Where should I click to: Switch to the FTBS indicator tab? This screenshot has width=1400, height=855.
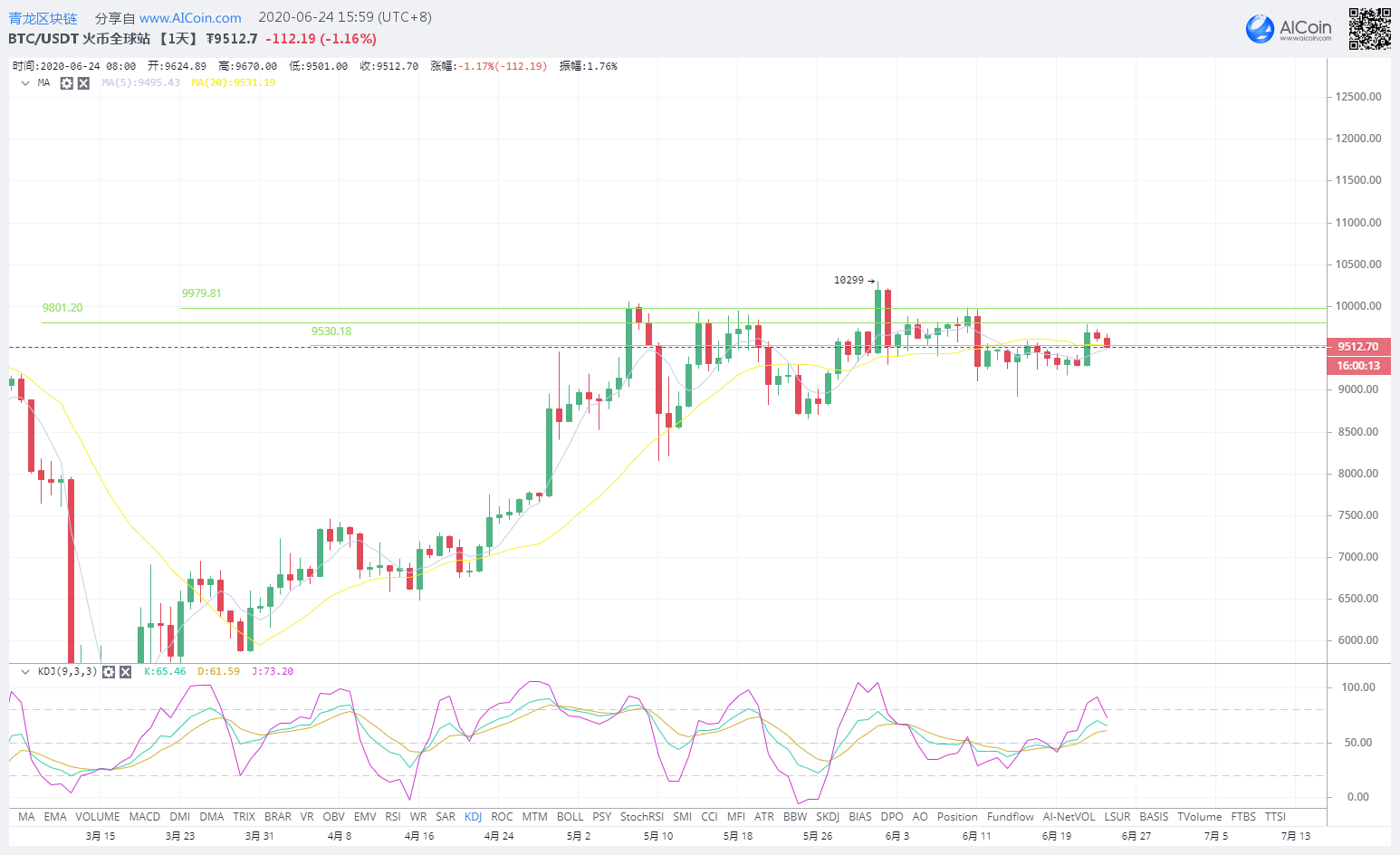tap(1243, 817)
